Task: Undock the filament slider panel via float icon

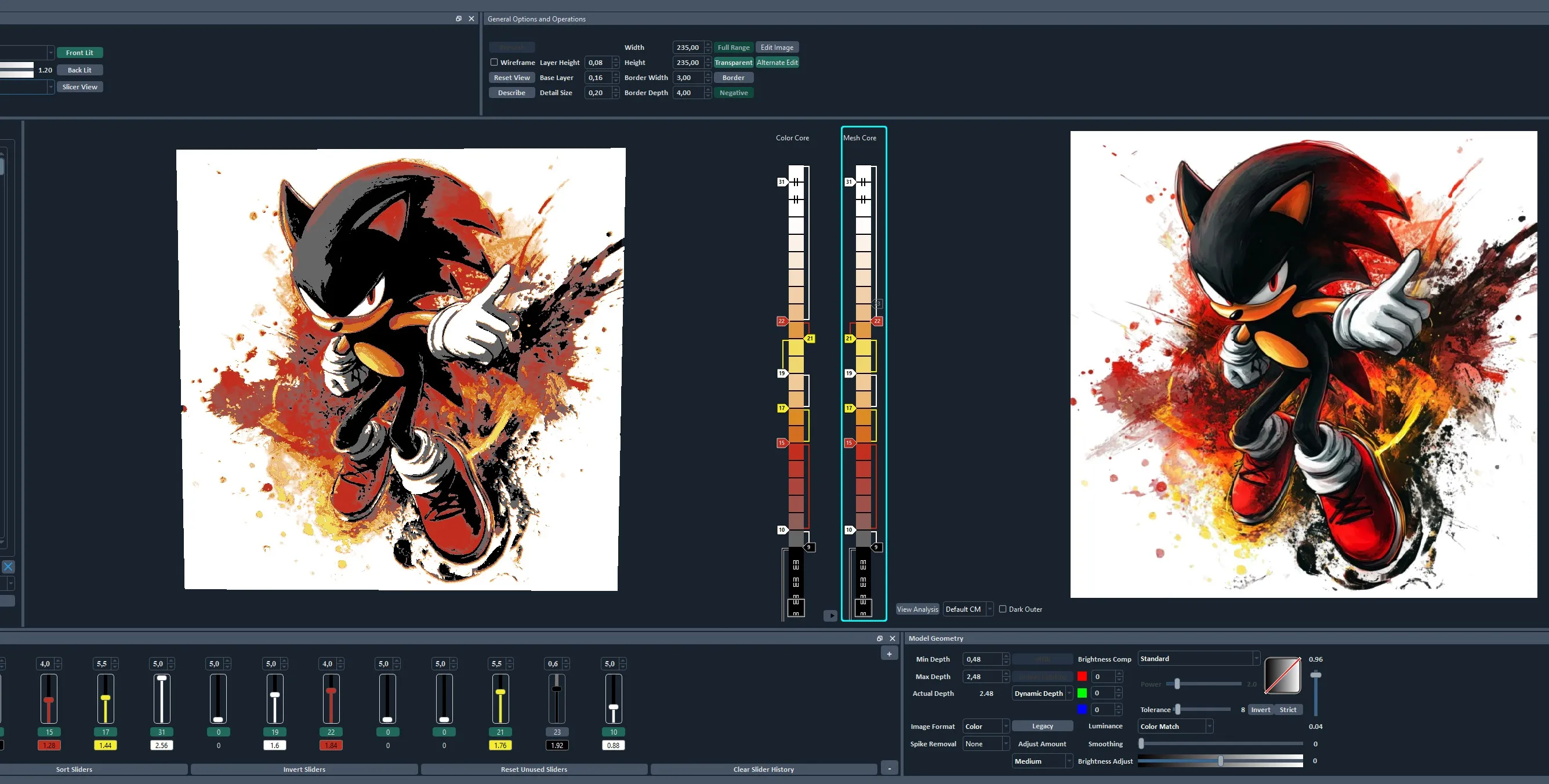Action: (x=879, y=638)
